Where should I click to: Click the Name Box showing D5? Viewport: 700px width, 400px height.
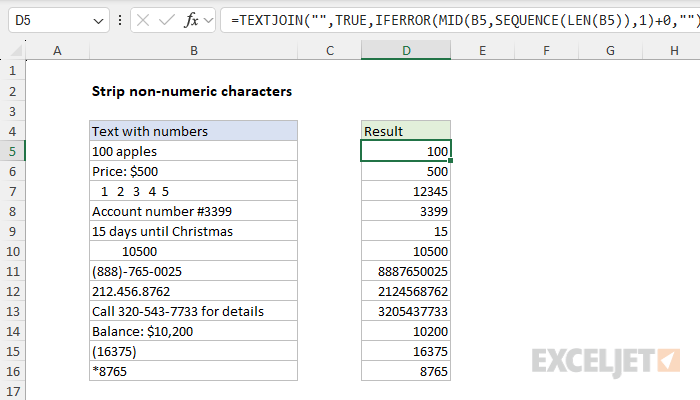tap(59, 20)
